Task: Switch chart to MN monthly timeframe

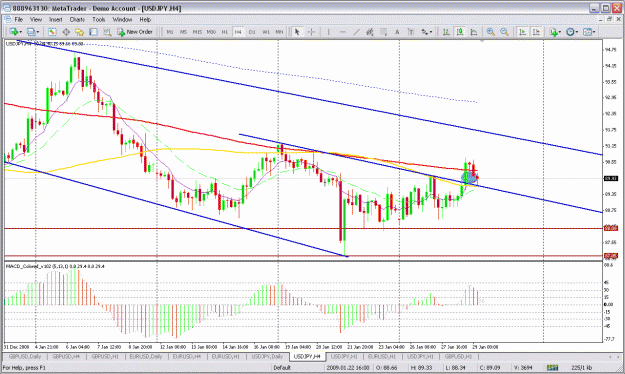Action: click(x=279, y=32)
